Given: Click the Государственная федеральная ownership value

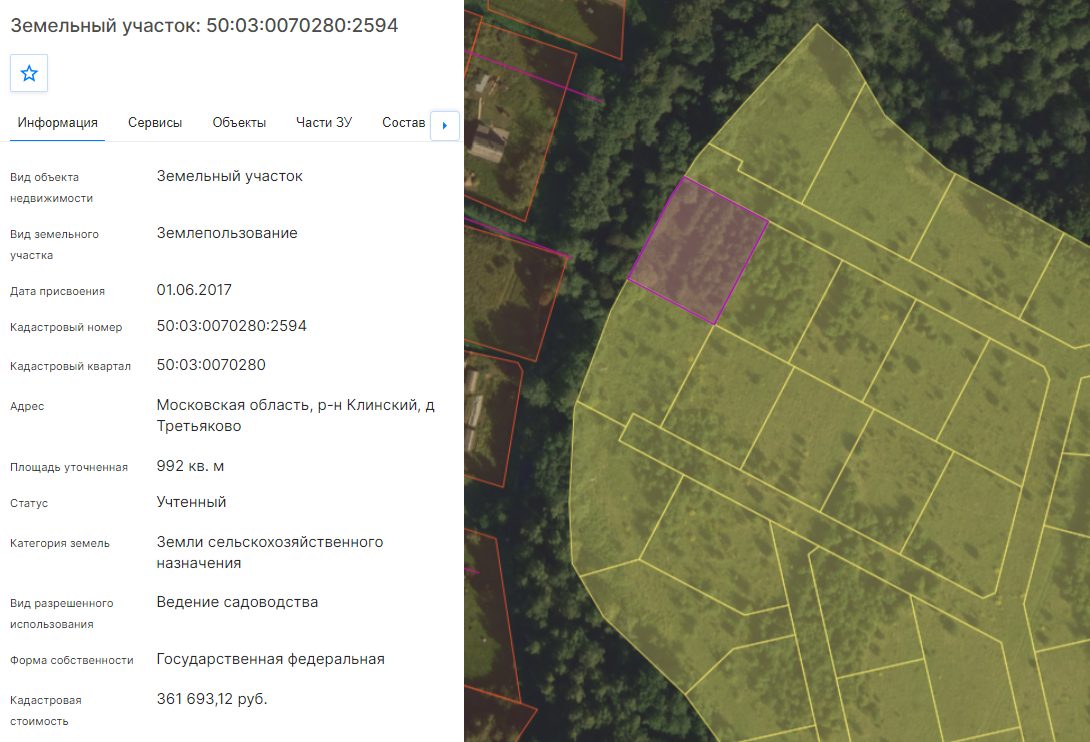Looking at the screenshot, I should tap(270, 659).
